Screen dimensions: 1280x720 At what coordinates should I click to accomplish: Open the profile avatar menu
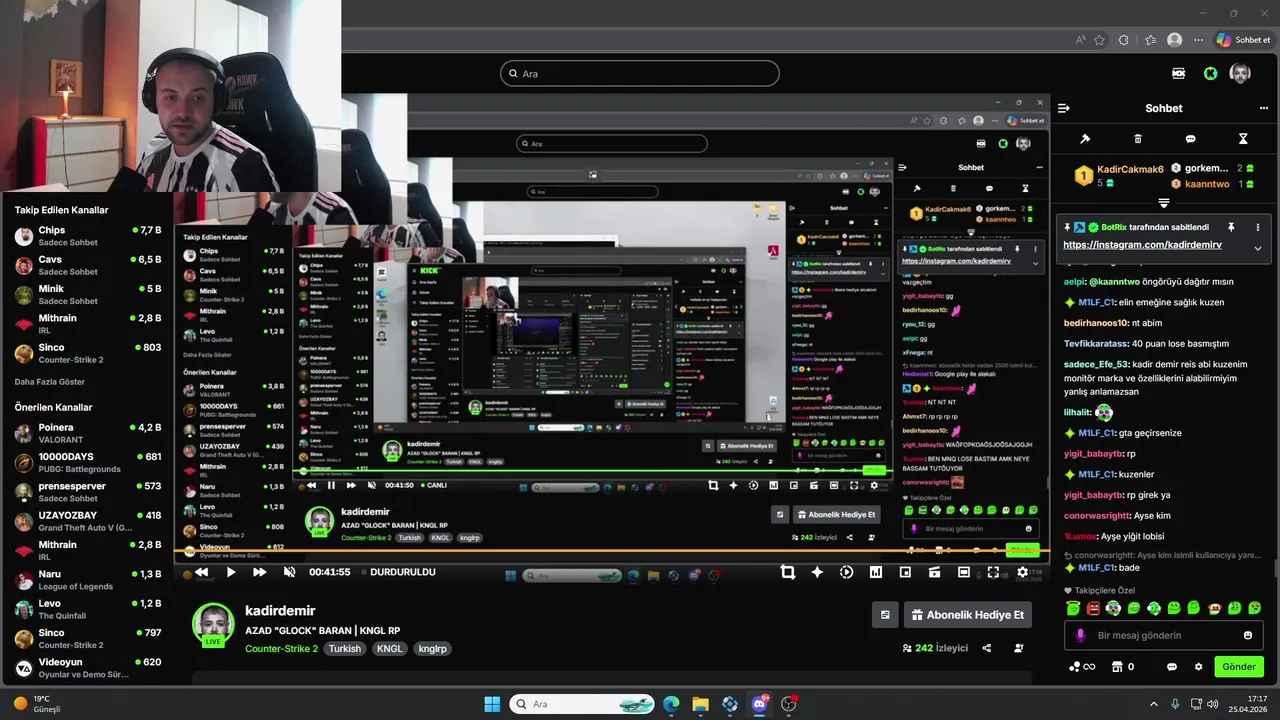coord(1240,73)
